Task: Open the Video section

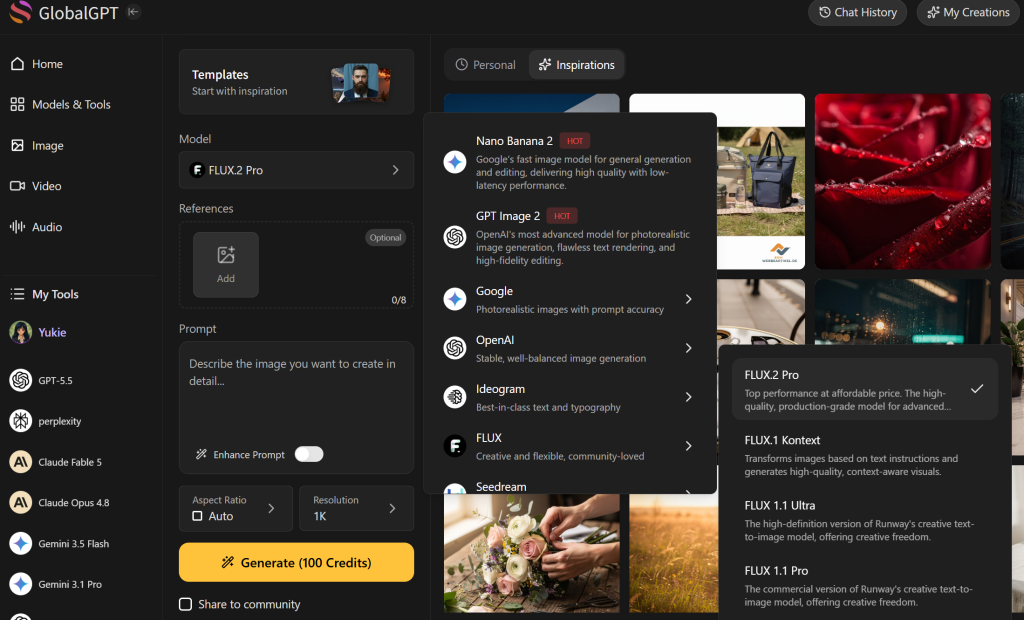Action: 36,186
